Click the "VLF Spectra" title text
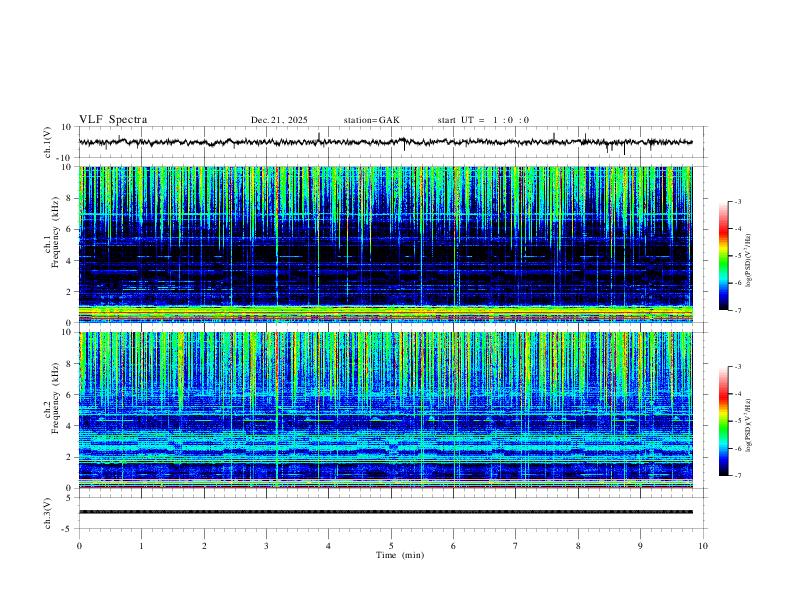This screenshot has height=612, width=792. coord(113,120)
